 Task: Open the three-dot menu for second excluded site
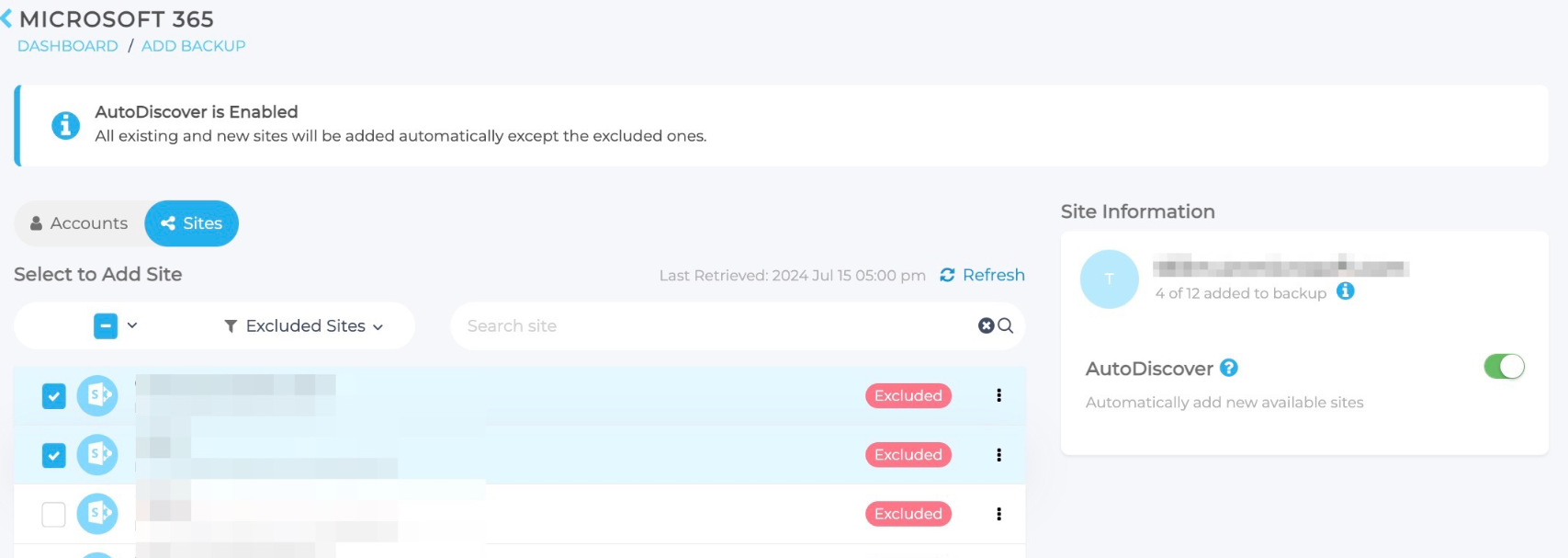coord(998,455)
